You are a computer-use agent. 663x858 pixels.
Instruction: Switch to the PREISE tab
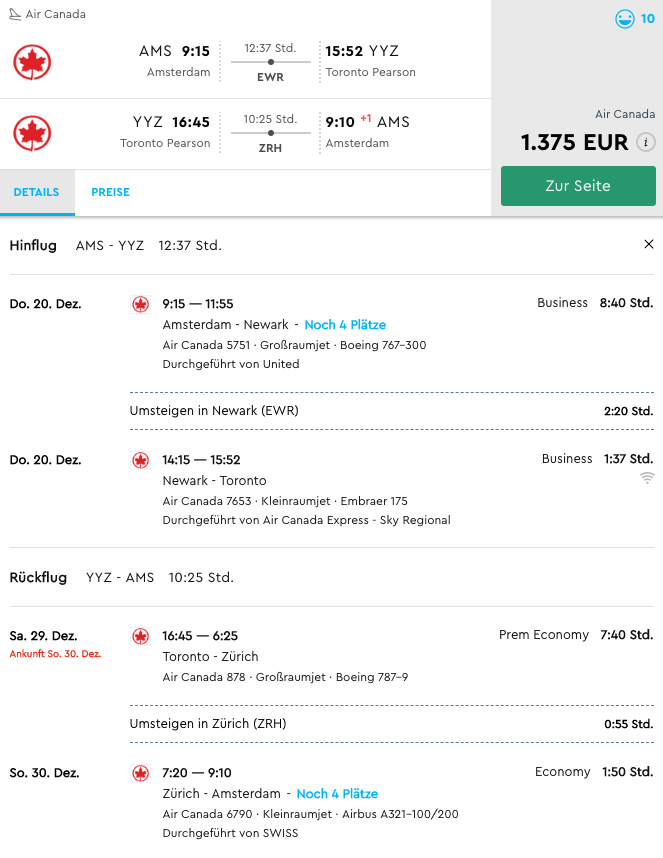coord(110,192)
